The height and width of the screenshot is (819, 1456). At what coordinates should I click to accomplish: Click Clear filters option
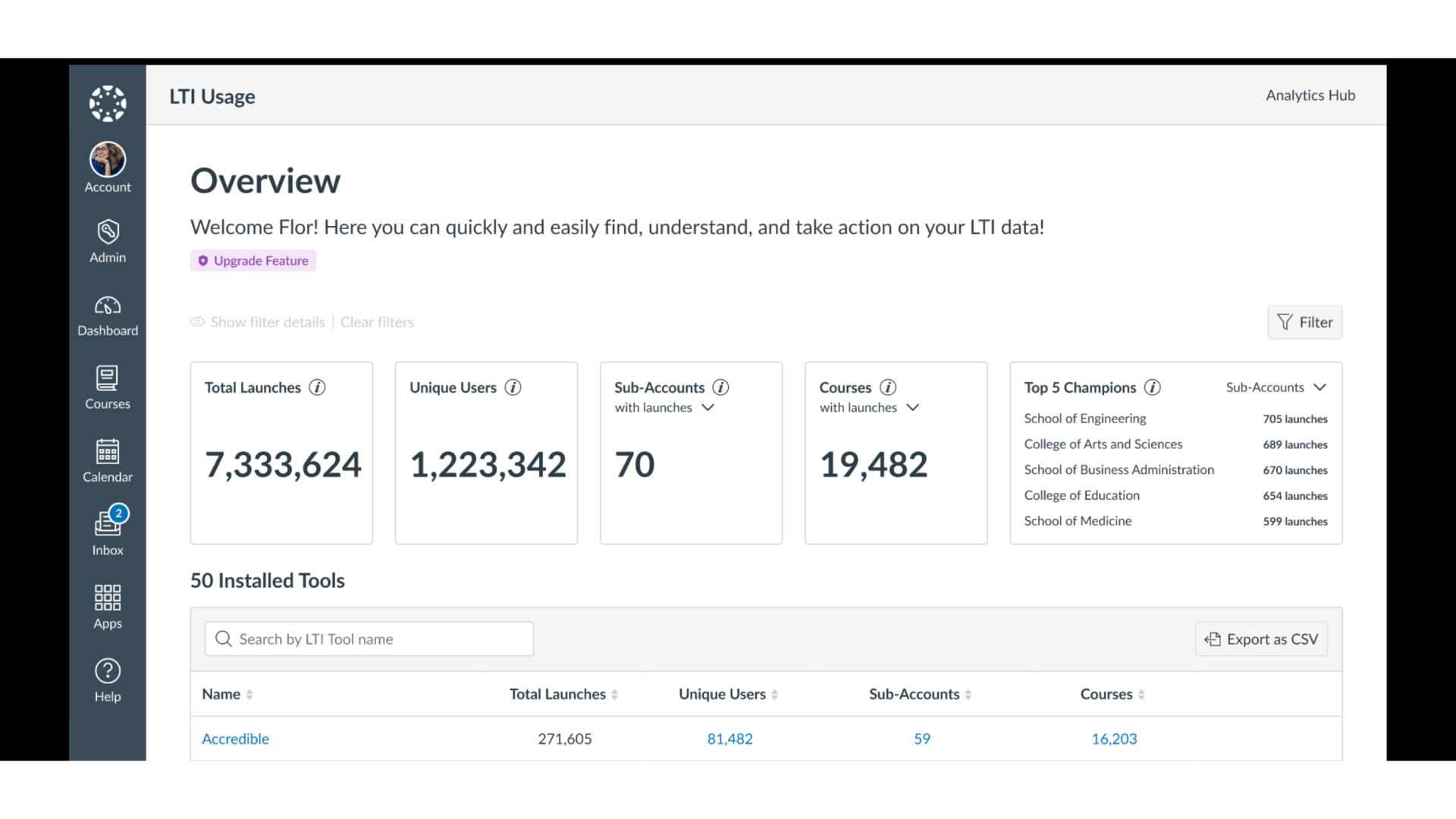[377, 321]
